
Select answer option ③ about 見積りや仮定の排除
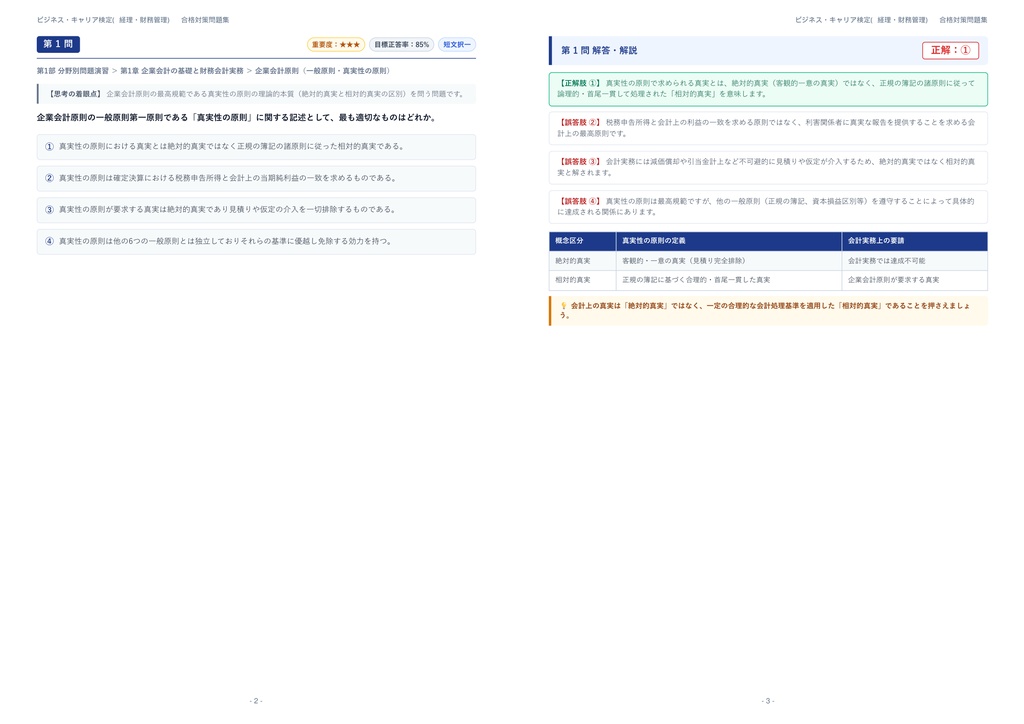256,210
